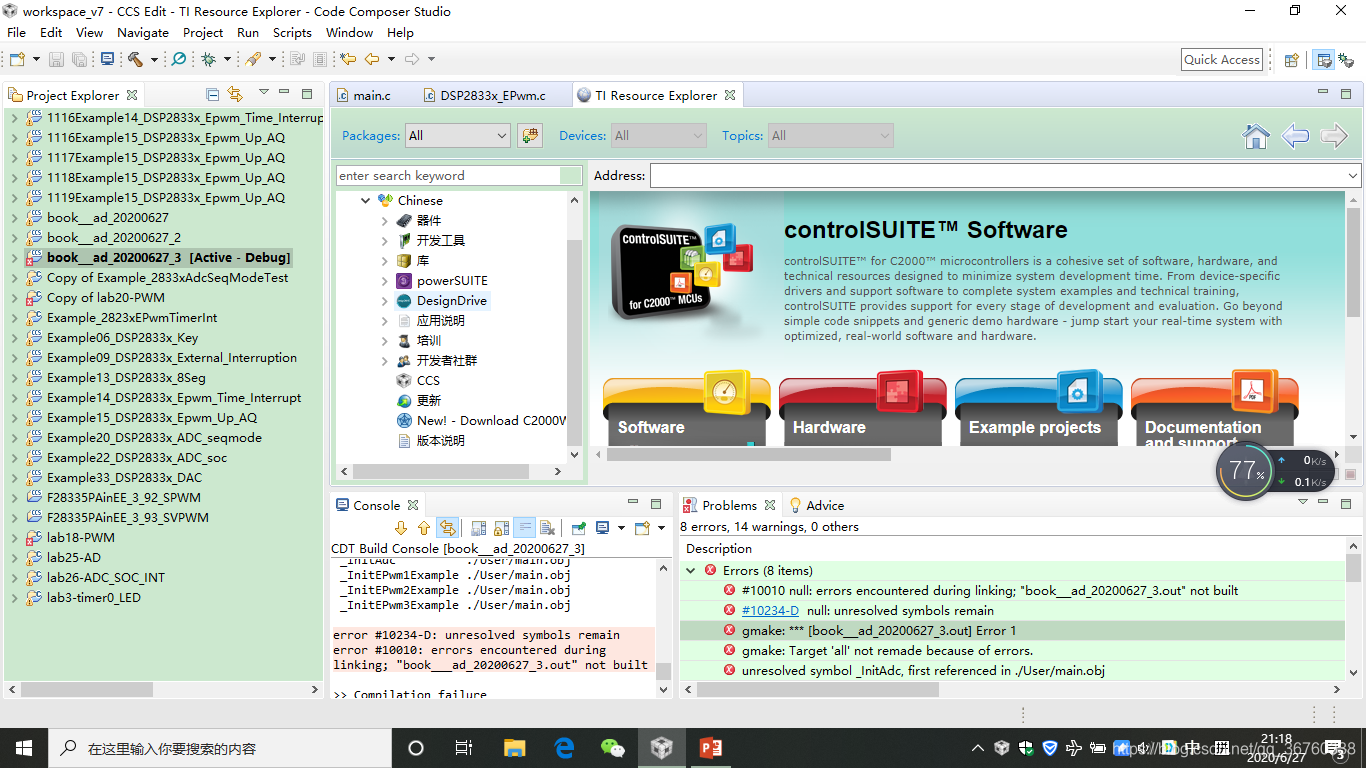Viewport: 1366px width, 768px height.
Task: Click the New file toolbar icon
Action: click(x=17, y=60)
